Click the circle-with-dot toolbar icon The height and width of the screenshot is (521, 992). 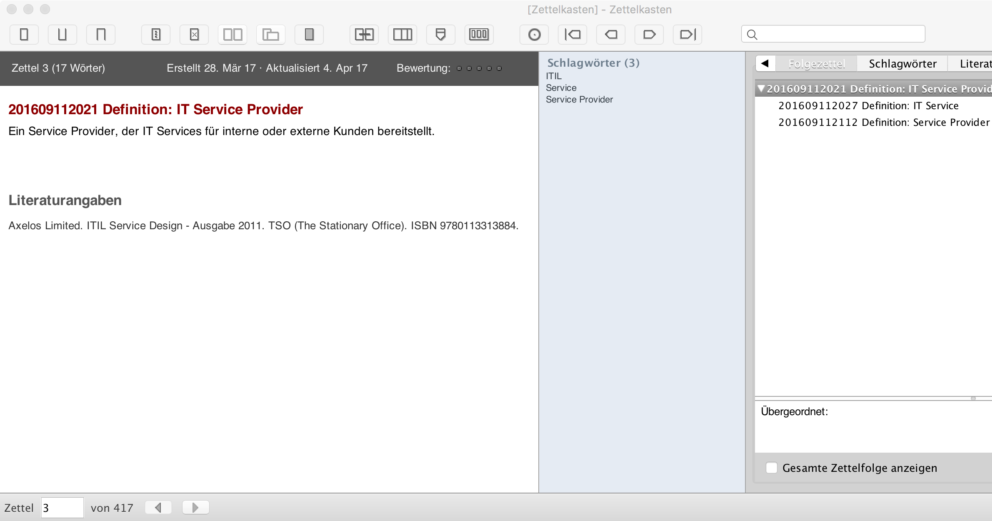(535, 34)
